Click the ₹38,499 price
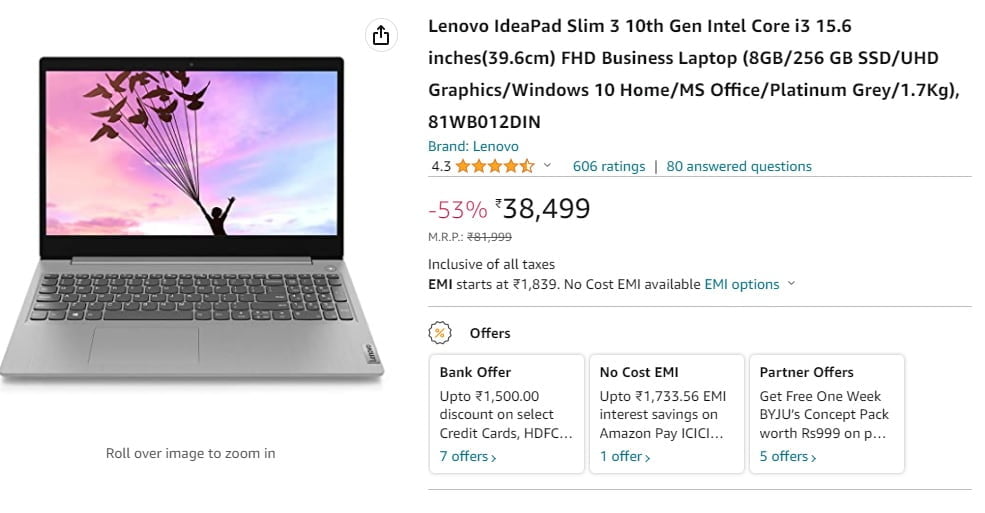Viewport: 985px width, 513px height. click(546, 209)
